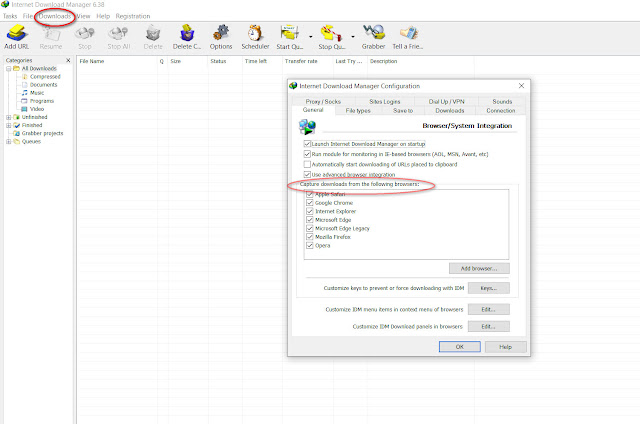Click the Help button in configuration dialog

(505, 347)
